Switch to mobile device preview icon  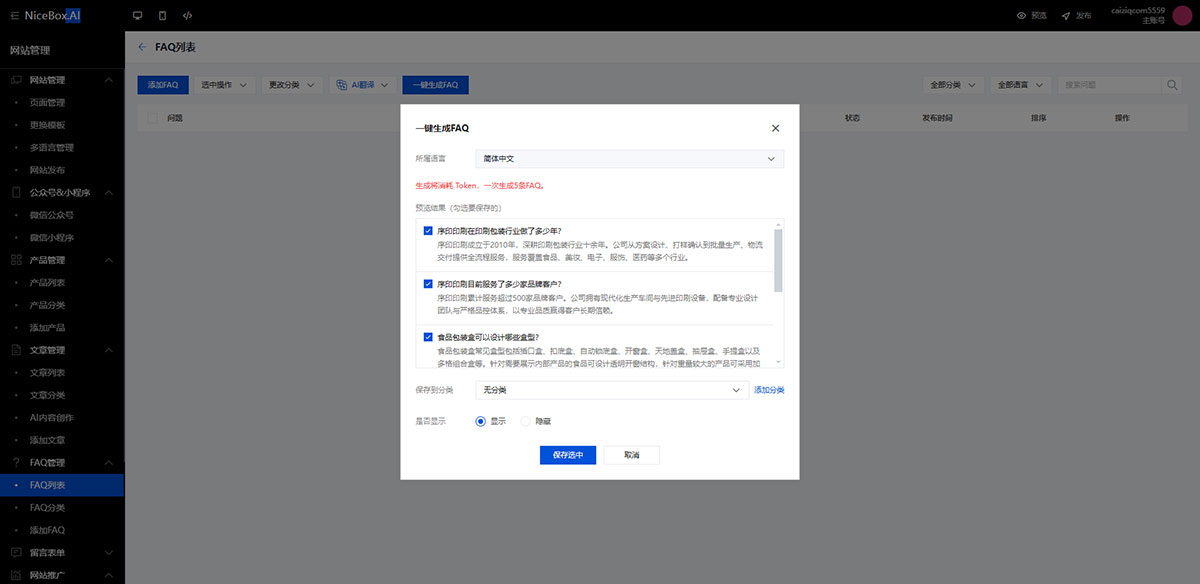pyautogui.click(x=162, y=16)
